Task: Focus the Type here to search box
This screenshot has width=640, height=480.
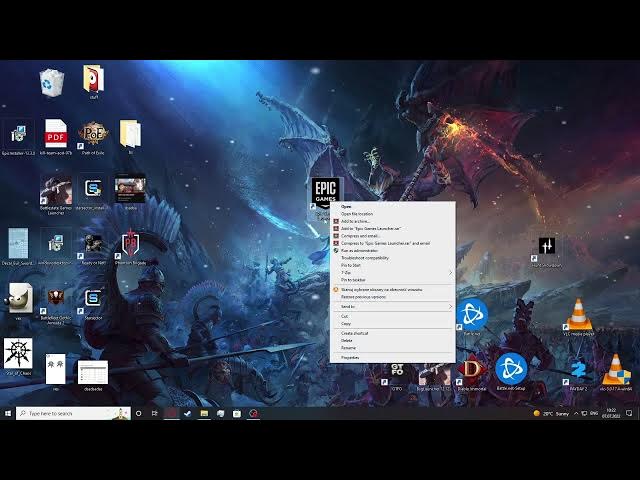Action: point(73,413)
